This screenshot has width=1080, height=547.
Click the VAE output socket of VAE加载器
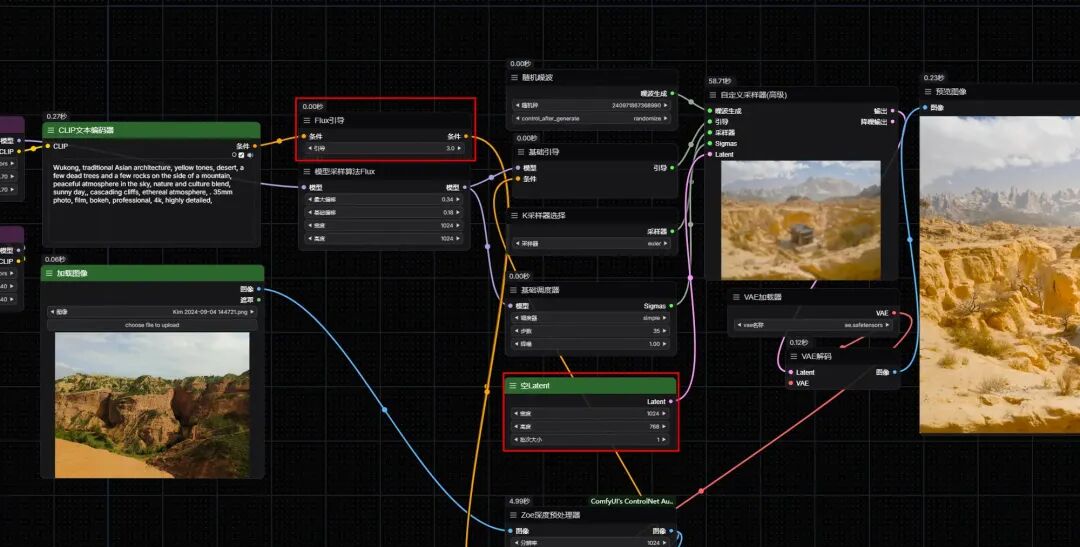point(894,313)
